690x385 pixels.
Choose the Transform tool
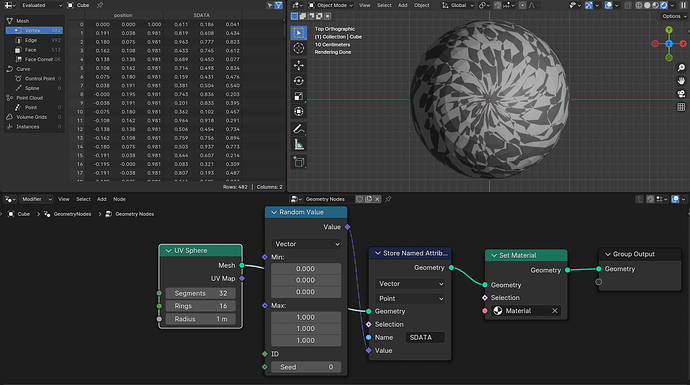tap(299, 111)
